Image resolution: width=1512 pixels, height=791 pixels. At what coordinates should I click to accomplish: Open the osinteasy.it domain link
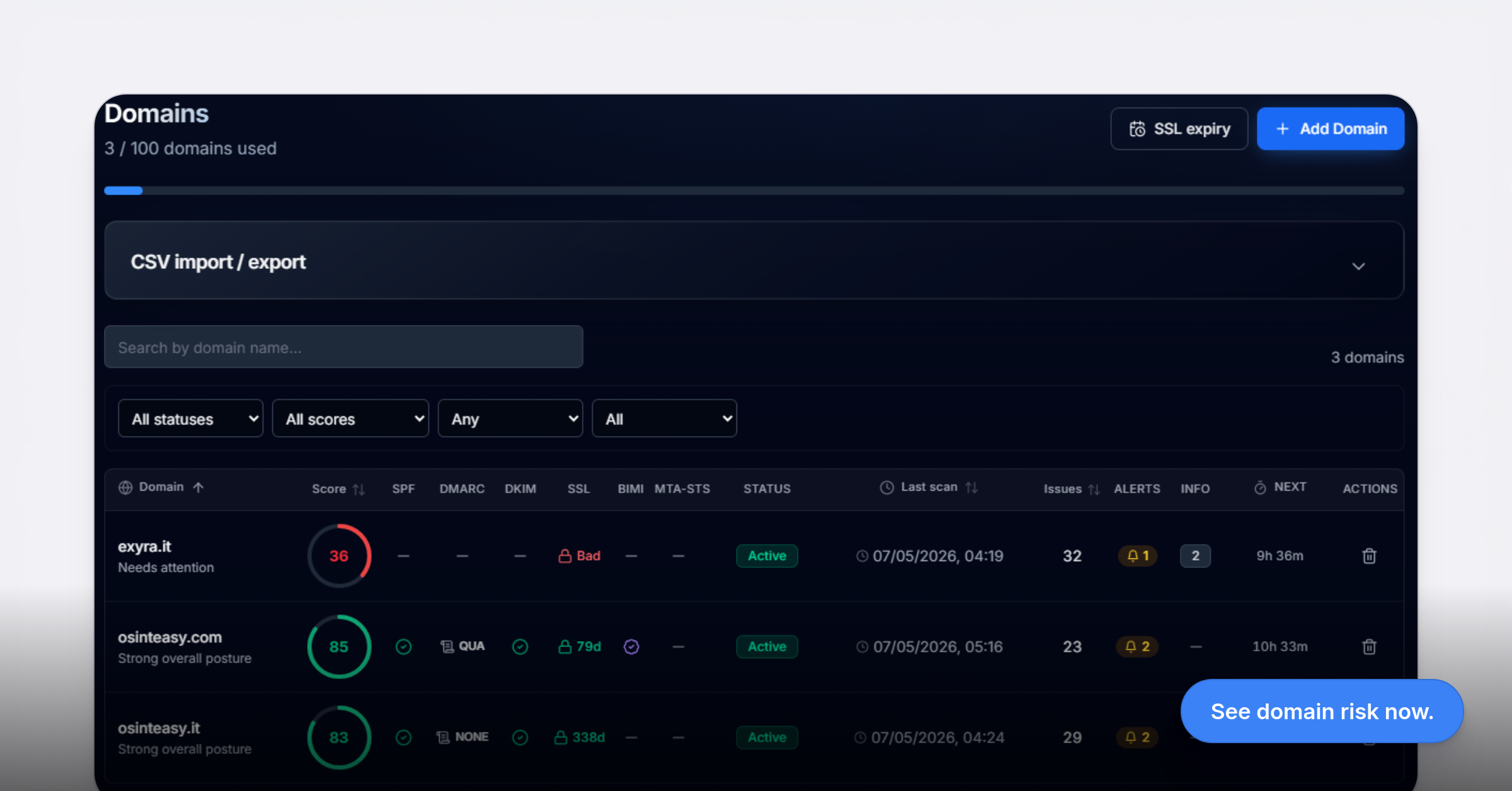[x=159, y=728]
